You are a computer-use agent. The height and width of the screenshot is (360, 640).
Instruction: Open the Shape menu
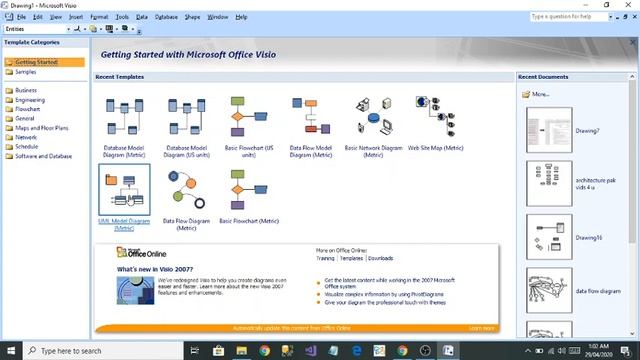click(x=192, y=17)
